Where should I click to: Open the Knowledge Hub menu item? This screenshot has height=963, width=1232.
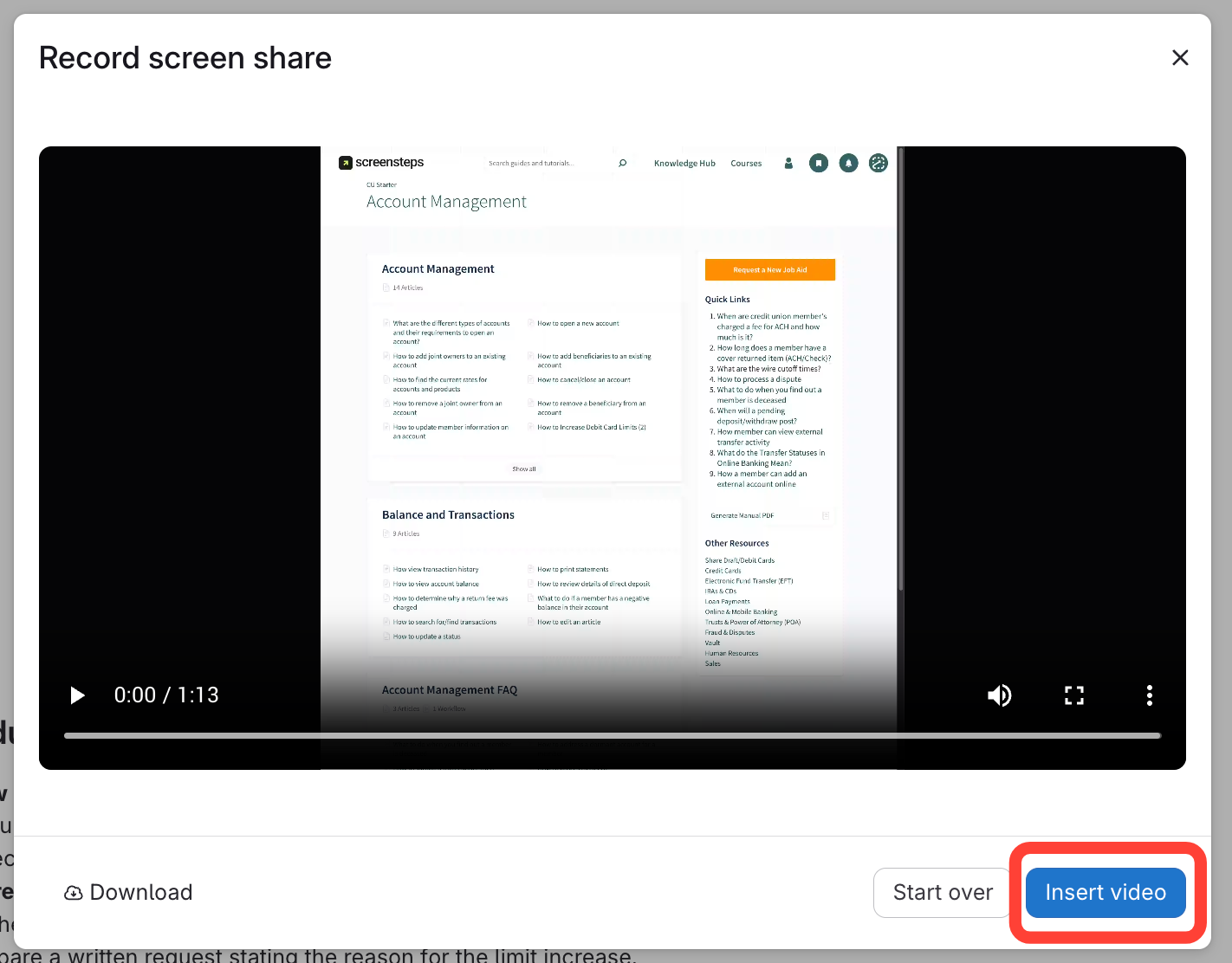coord(684,164)
